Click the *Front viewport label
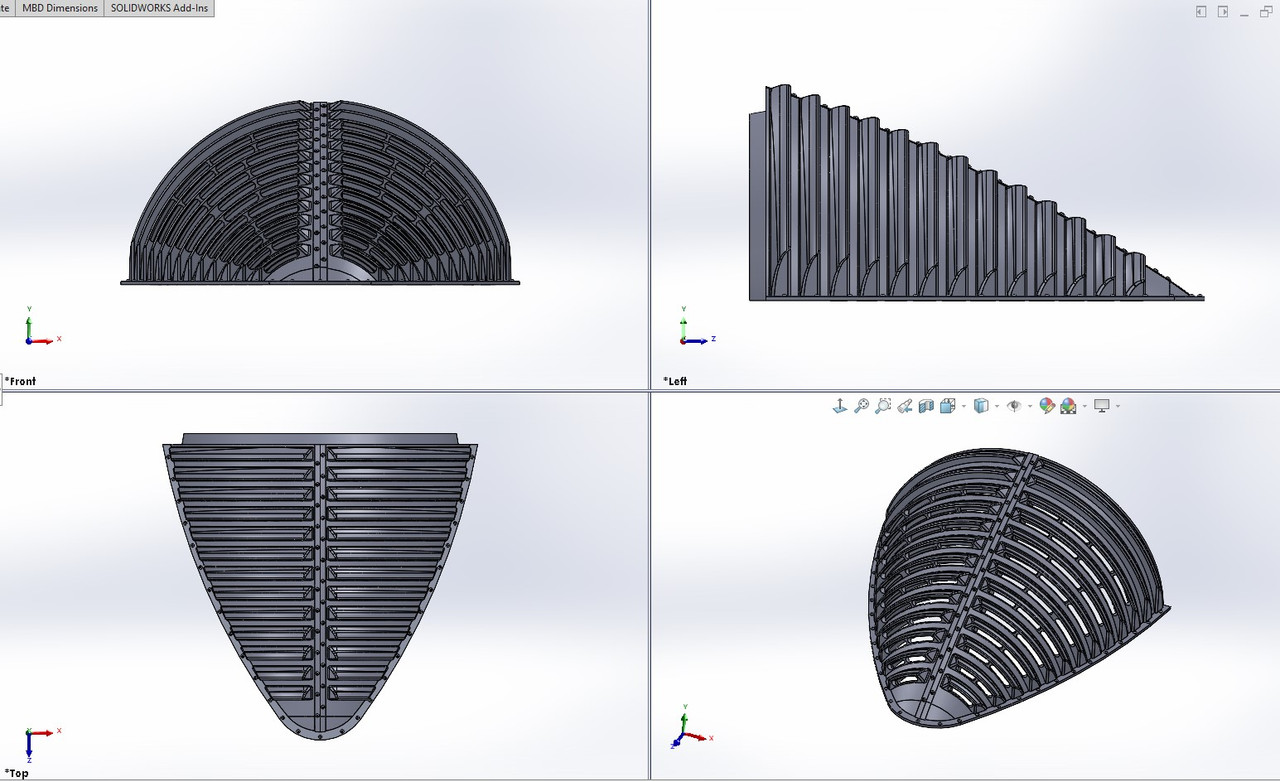The image size is (1280, 781). click(x=21, y=381)
